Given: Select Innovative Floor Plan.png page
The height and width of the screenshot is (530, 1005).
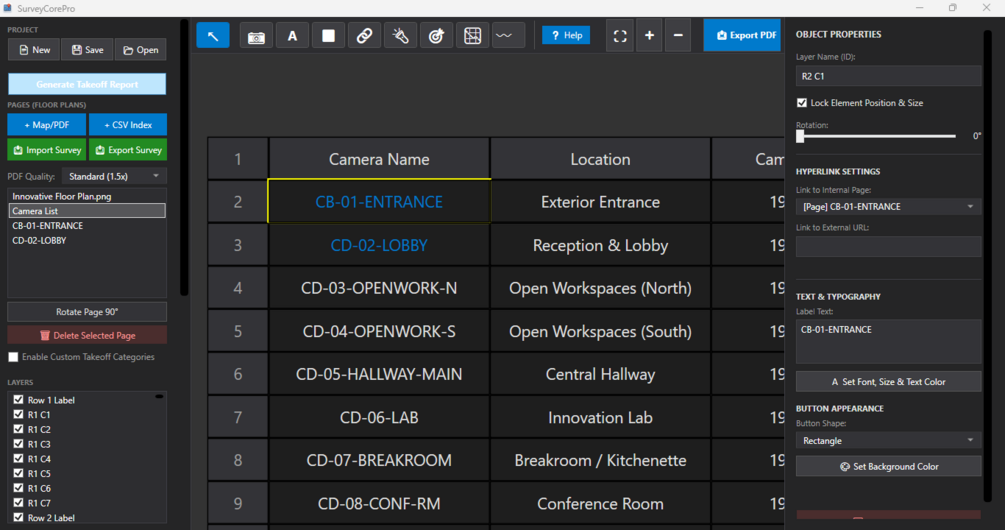Looking at the screenshot, I should tap(61, 197).
